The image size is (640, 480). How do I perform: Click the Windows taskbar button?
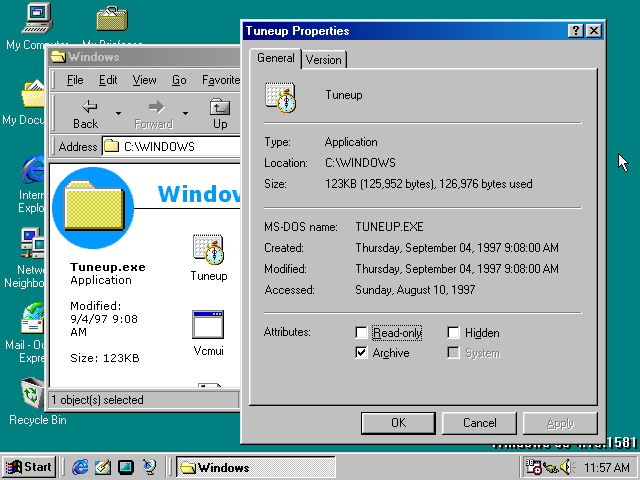[x=256, y=467]
